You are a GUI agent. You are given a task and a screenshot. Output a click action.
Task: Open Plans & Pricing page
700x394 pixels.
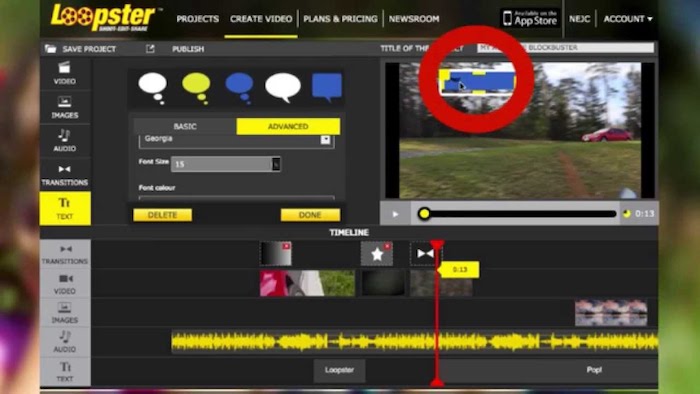(x=340, y=19)
